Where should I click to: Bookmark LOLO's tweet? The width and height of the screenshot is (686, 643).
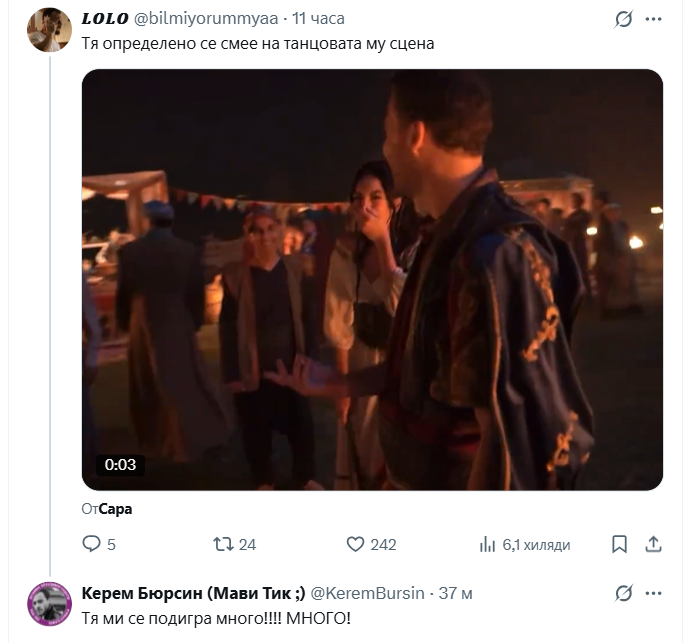pyautogui.click(x=620, y=544)
